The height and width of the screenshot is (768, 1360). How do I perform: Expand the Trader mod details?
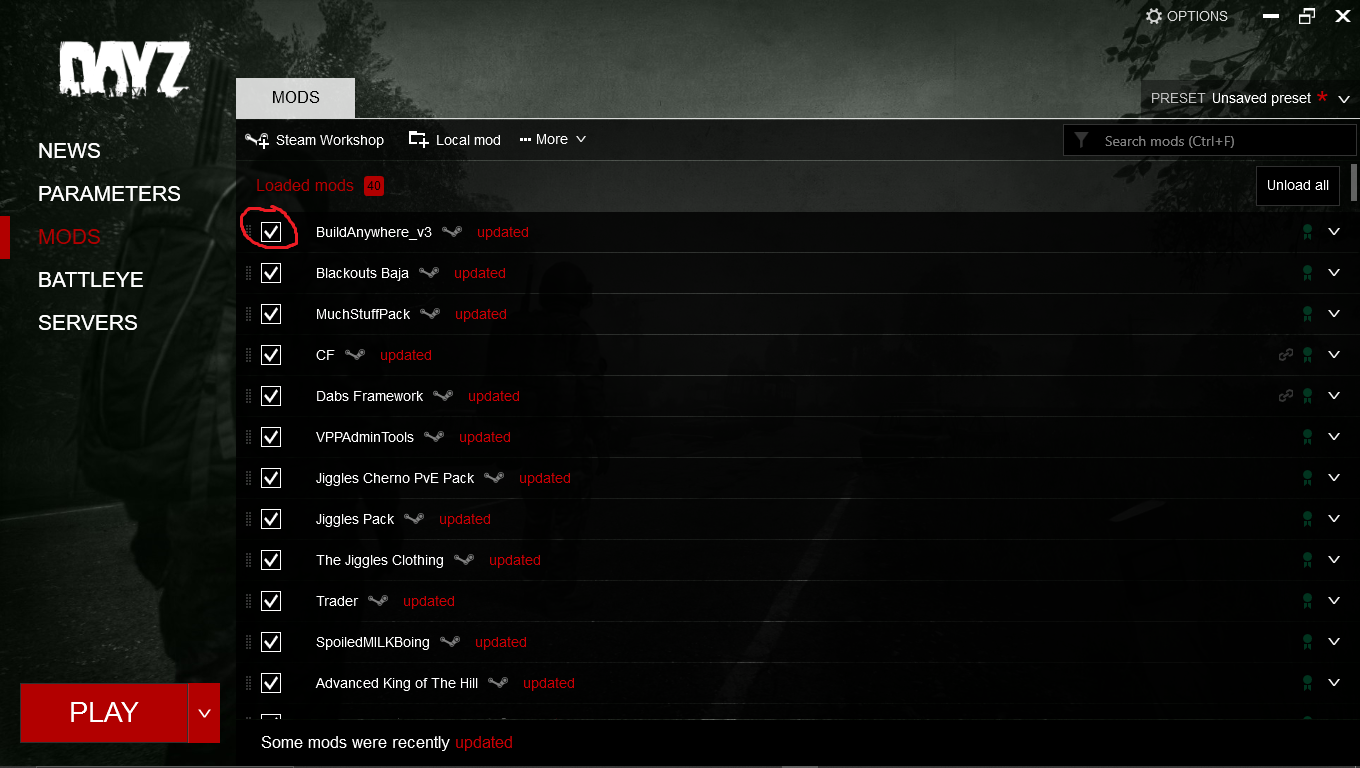click(1334, 600)
